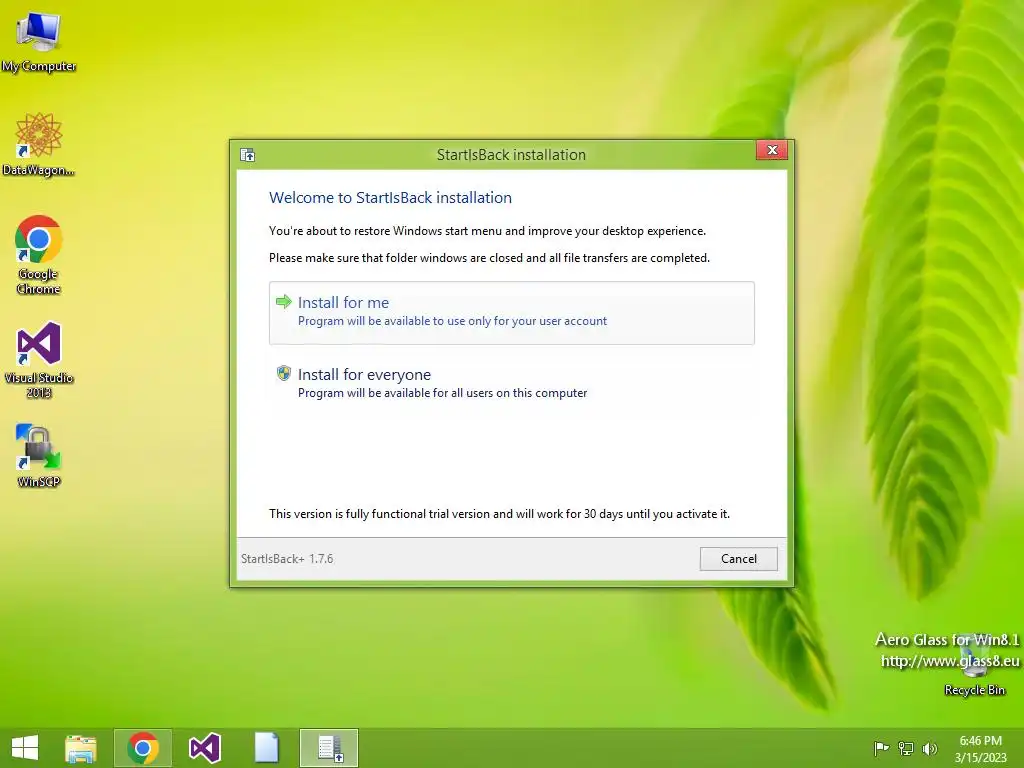Select the WinSCP desktop shortcut
The width and height of the screenshot is (1024, 768).
click(x=39, y=456)
